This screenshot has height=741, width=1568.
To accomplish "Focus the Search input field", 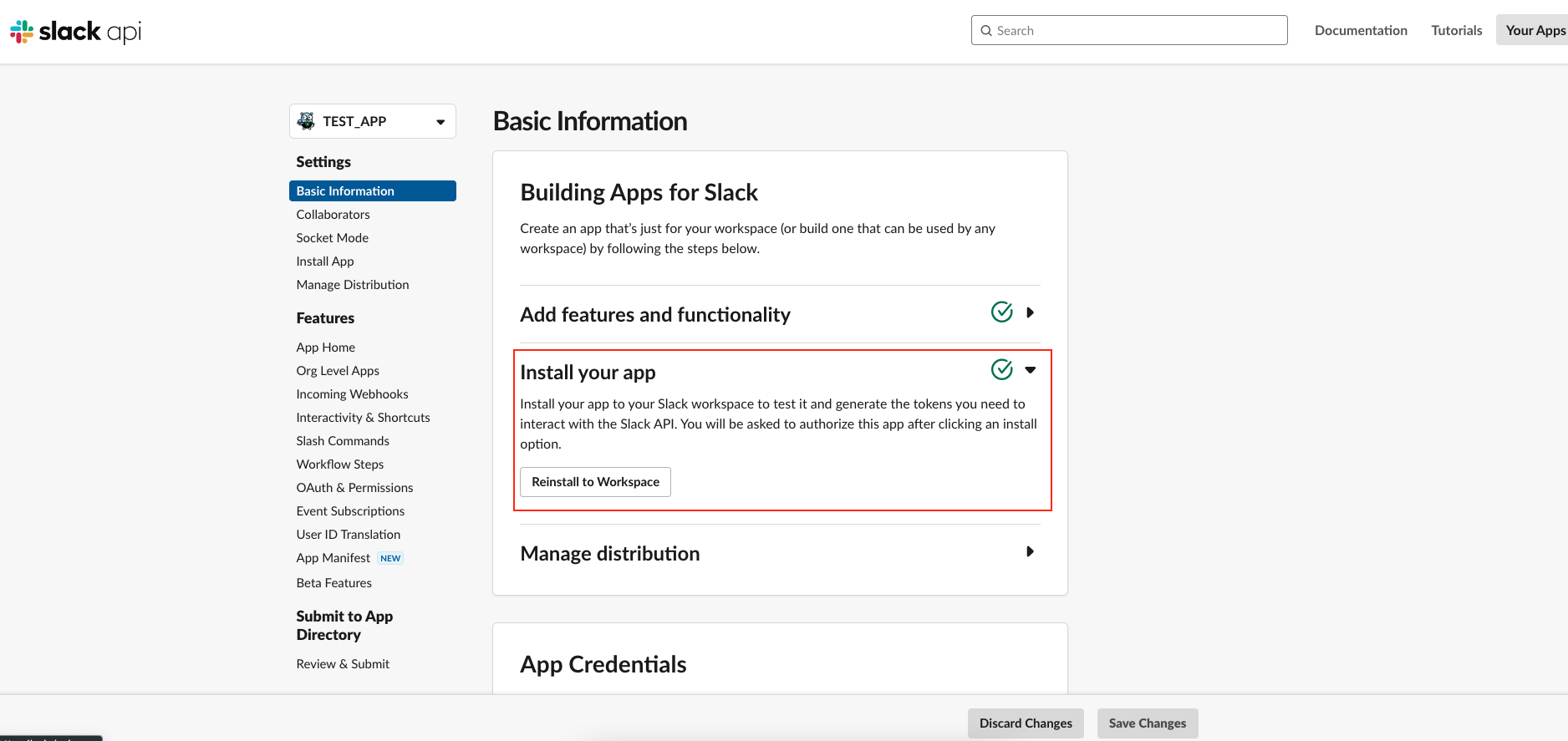I will pyautogui.click(x=1129, y=30).
